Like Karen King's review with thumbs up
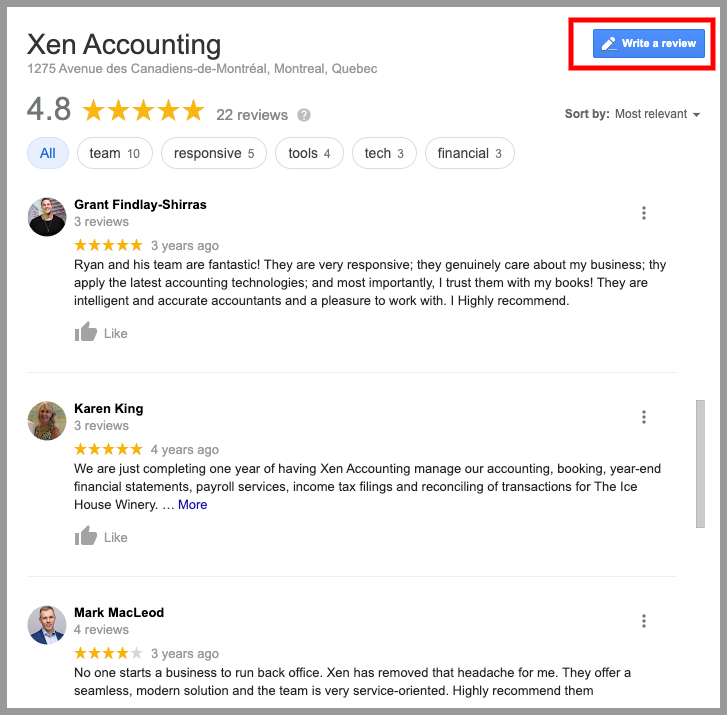Screen dimensions: 727x715 tap(101, 536)
